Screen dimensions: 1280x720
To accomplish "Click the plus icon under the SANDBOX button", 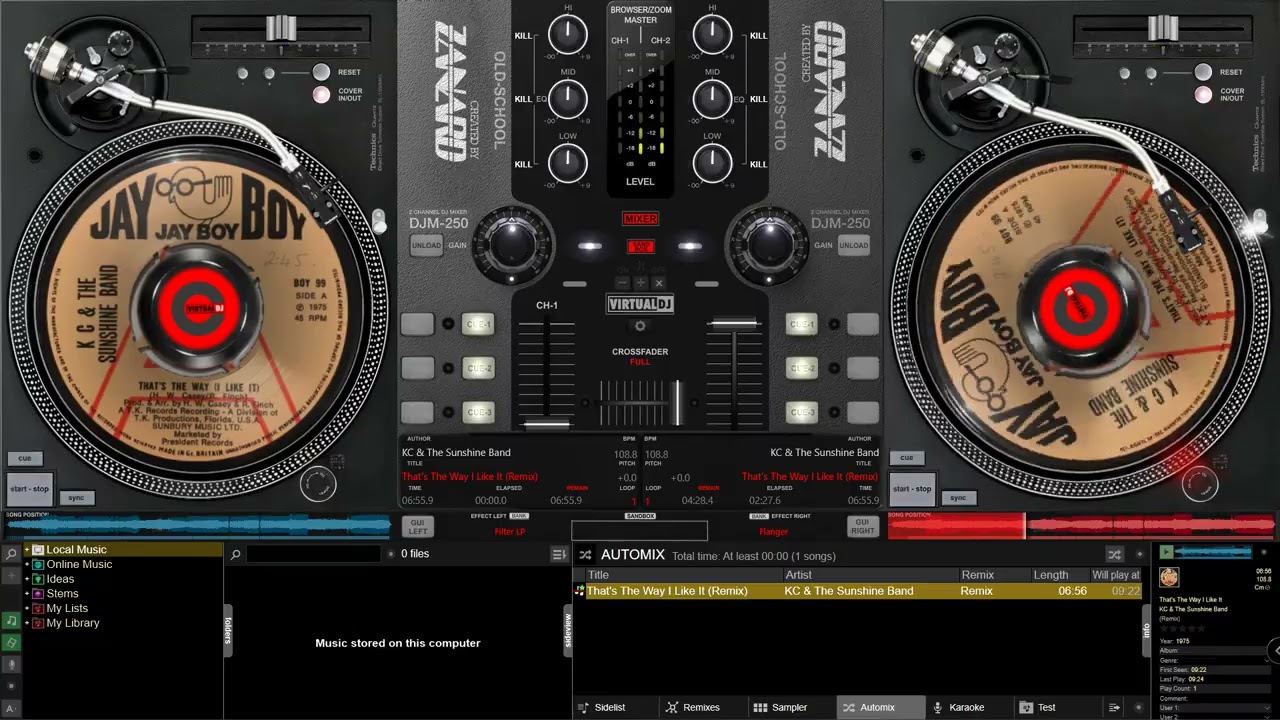I will click(x=640, y=283).
